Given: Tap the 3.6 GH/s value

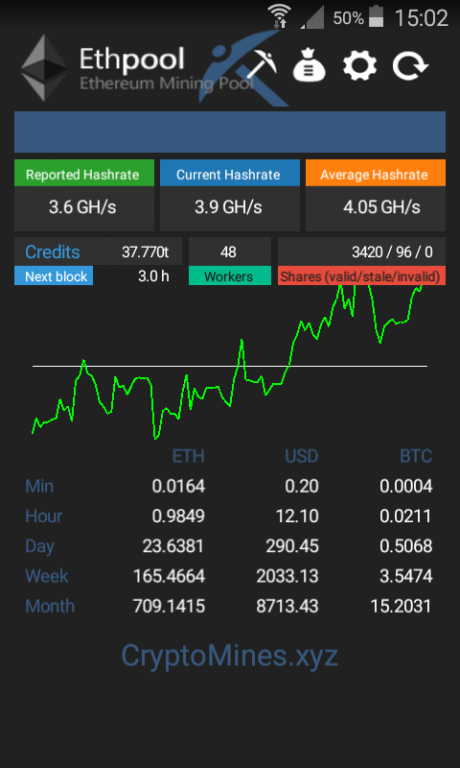Looking at the screenshot, I should (82, 207).
